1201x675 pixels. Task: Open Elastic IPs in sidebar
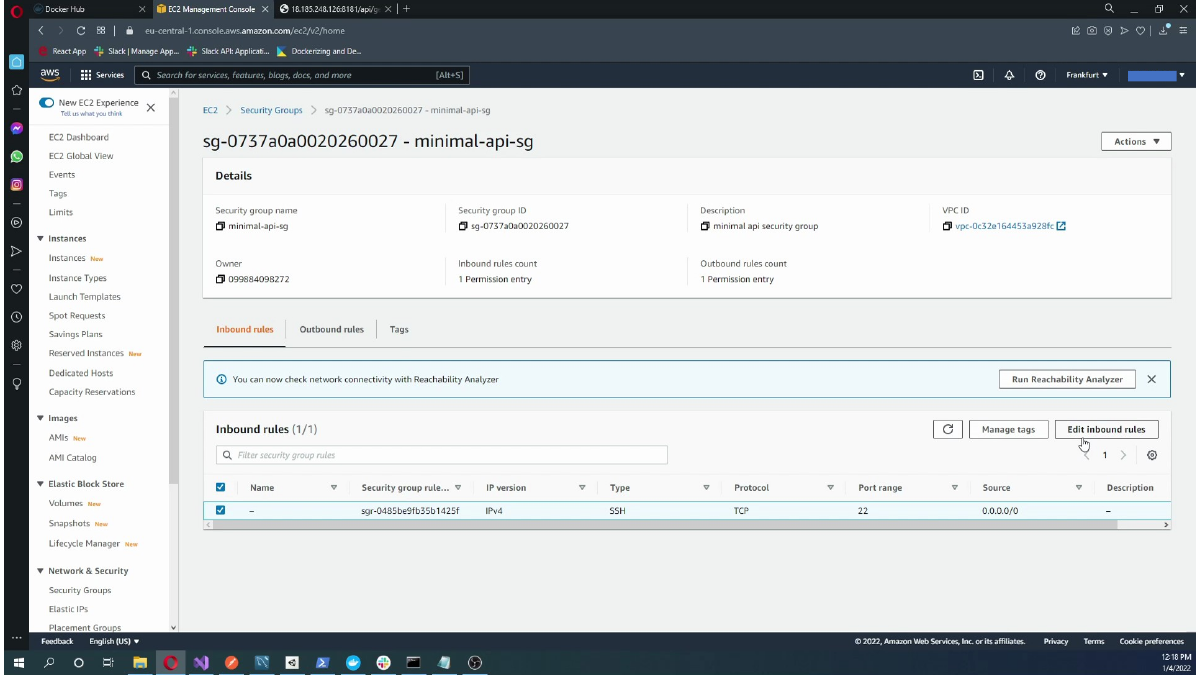(68, 609)
